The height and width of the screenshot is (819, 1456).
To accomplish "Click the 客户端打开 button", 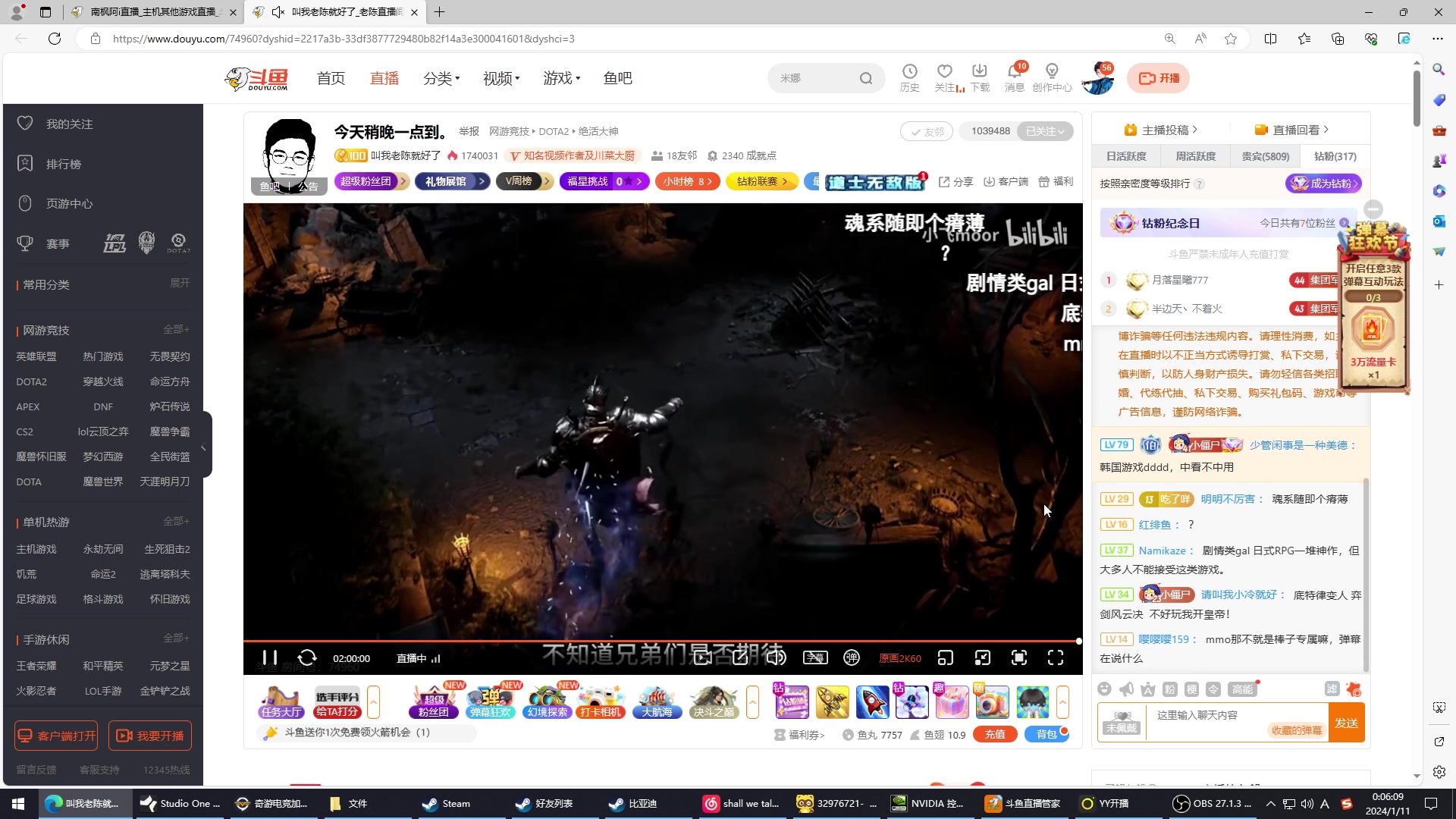I will click(56, 736).
